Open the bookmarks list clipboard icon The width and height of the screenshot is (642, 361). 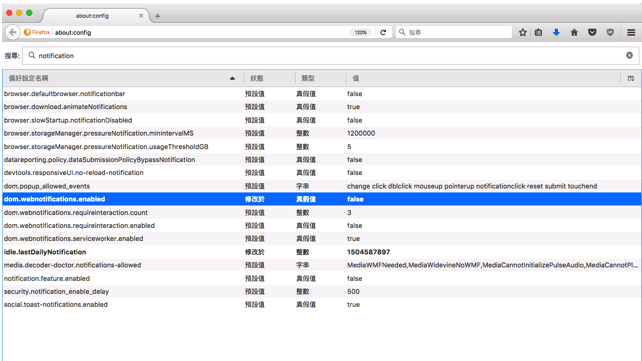click(x=538, y=32)
